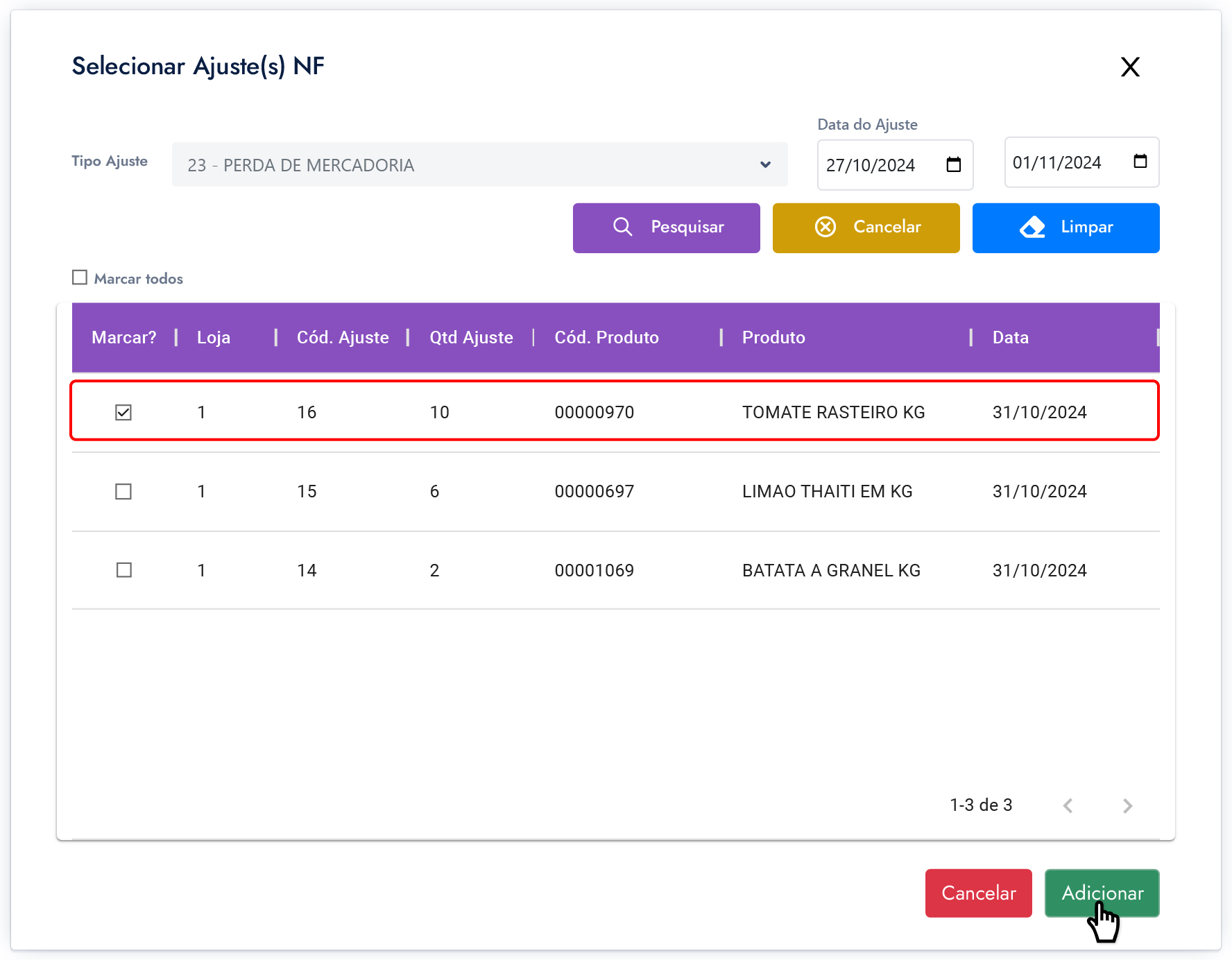
Task: Sort by the Produto column header
Action: [x=773, y=337]
